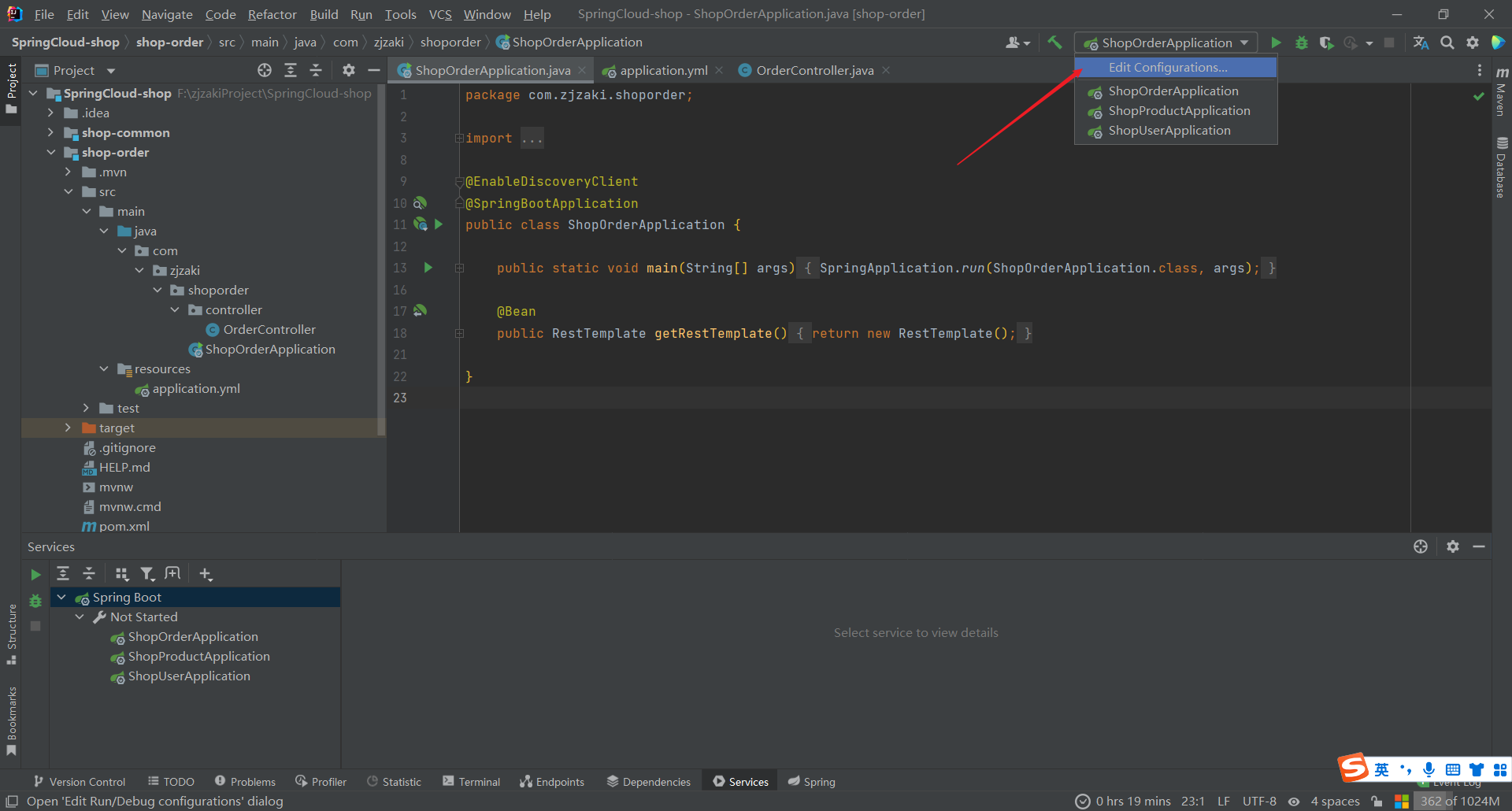Expand the .idea folder
Viewport: 1512px width, 811px height.
(x=50, y=113)
